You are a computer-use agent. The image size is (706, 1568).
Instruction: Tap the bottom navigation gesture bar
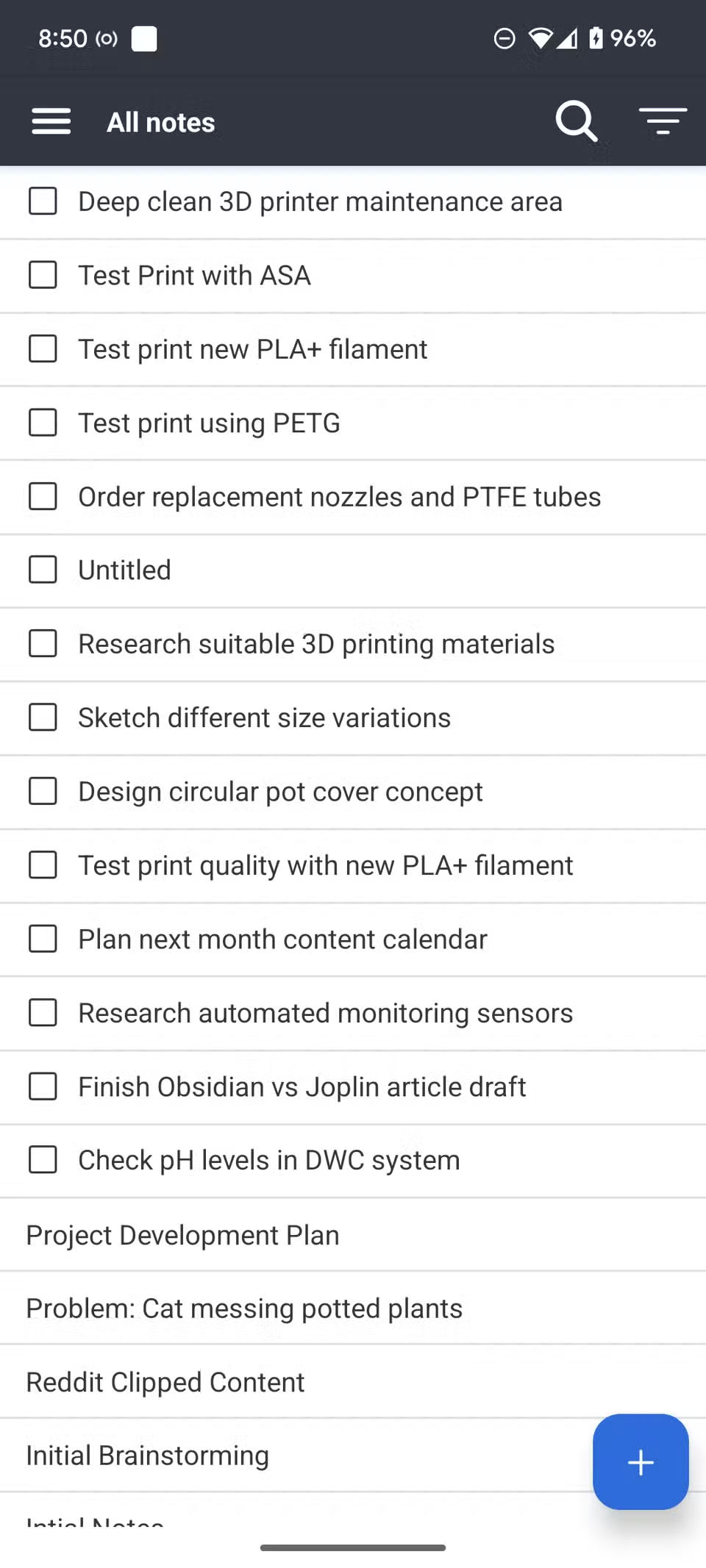353,1547
